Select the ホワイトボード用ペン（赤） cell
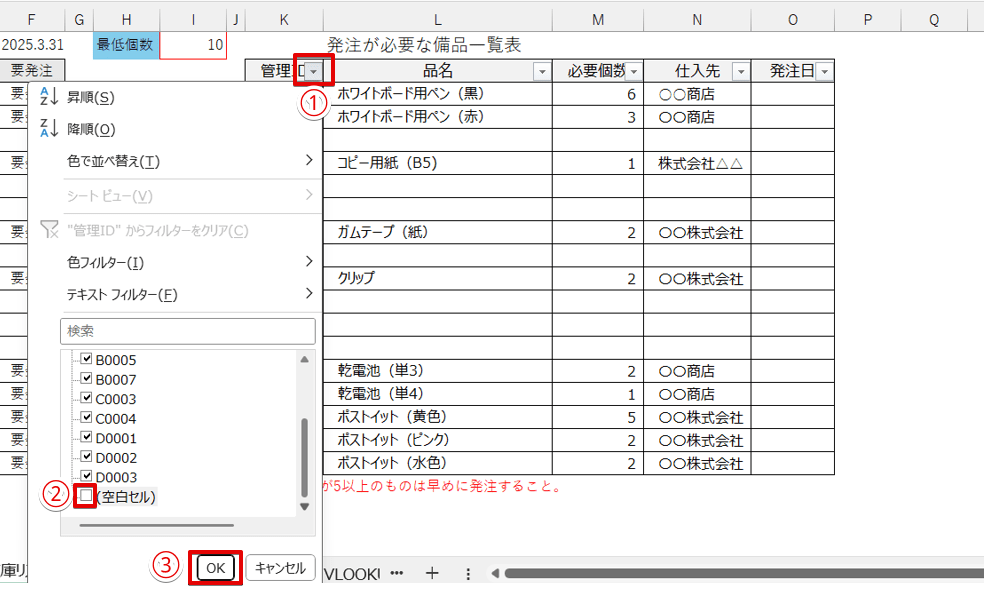The image size is (988, 592). (438, 117)
